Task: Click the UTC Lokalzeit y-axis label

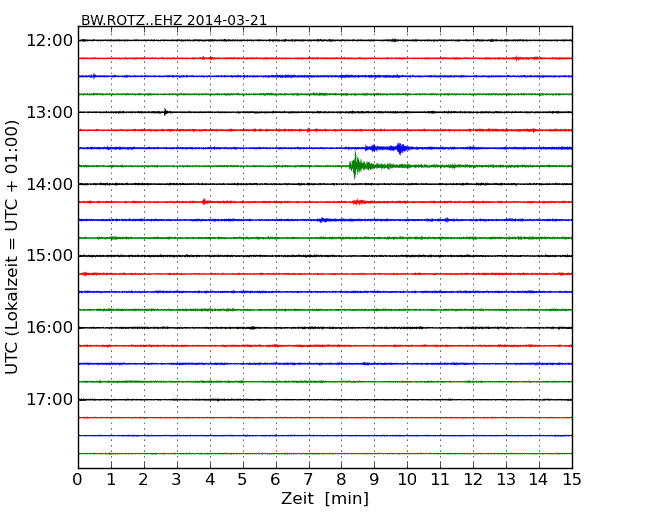Action: coord(12,247)
